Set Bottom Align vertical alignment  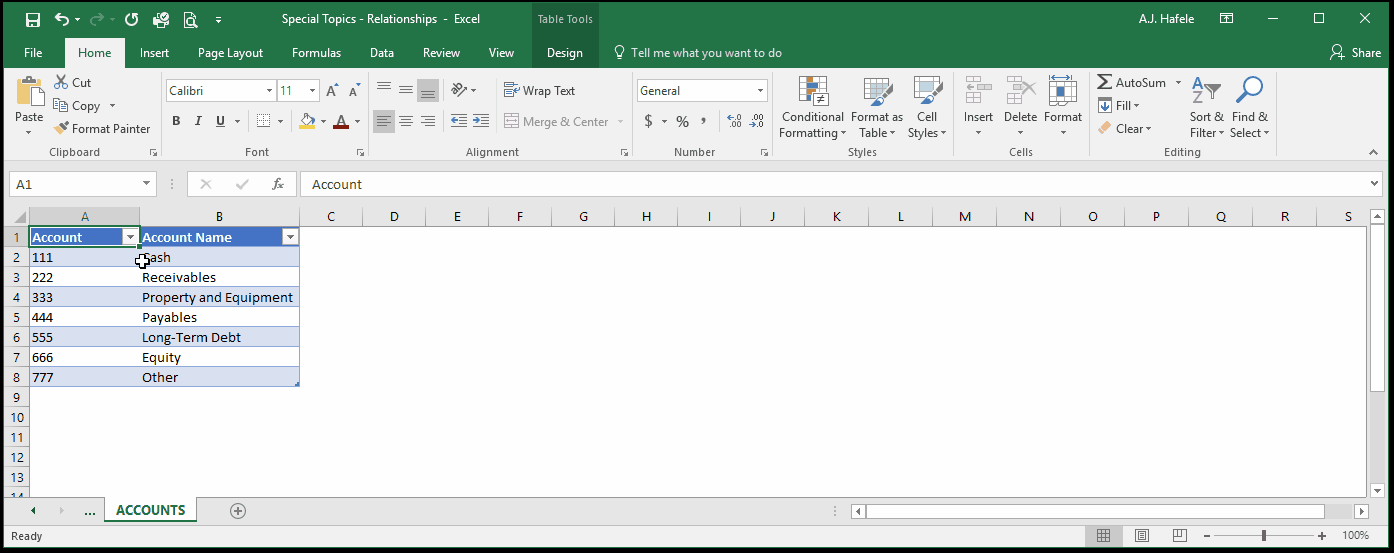click(428, 90)
